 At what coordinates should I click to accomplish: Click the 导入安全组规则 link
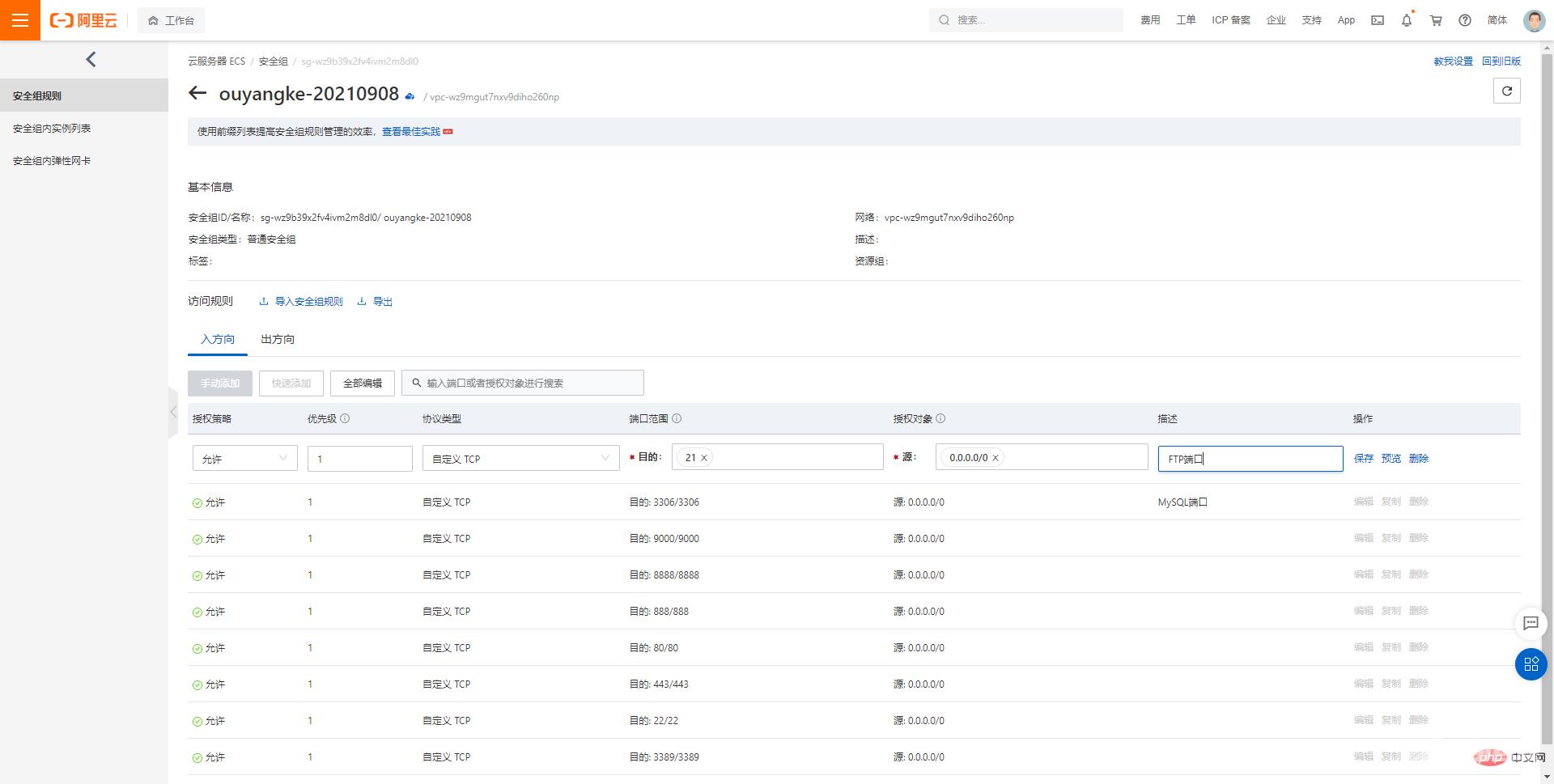coord(308,301)
